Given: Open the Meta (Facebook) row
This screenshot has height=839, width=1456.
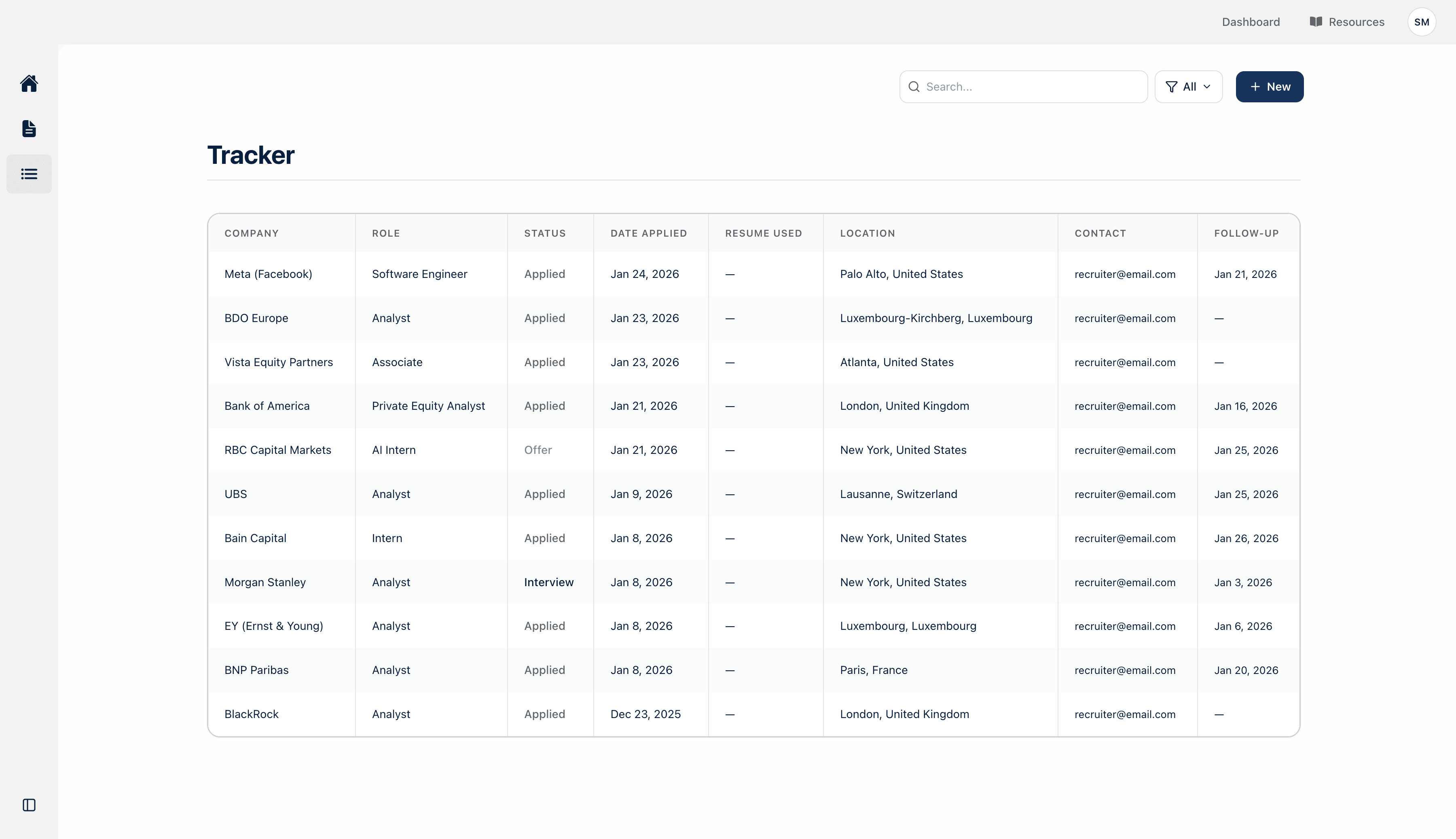Looking at the screenshot, I should tap(268, 274).
